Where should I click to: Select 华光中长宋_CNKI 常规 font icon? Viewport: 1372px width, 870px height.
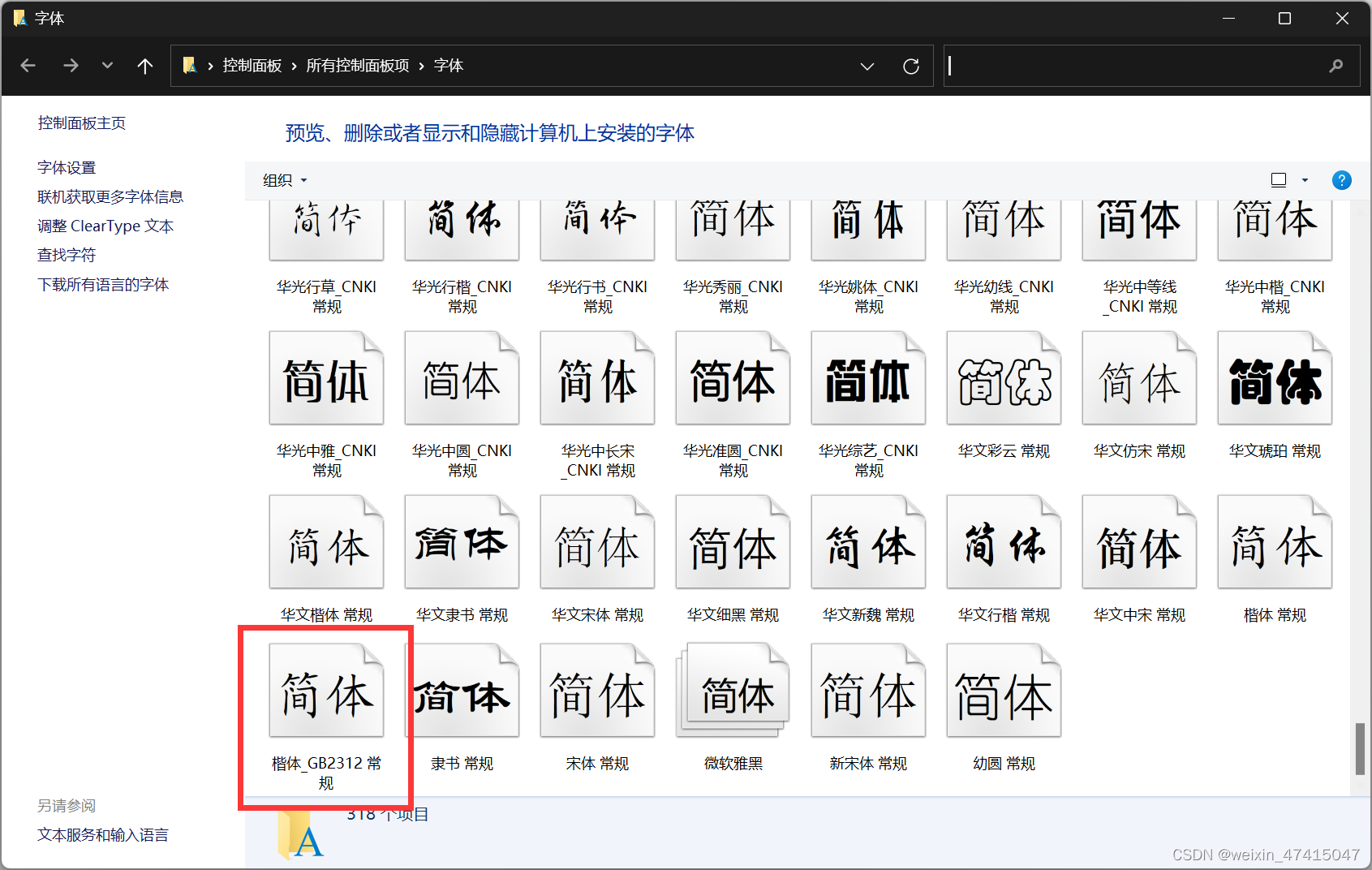pyautogui.click(x=598, y=378)
